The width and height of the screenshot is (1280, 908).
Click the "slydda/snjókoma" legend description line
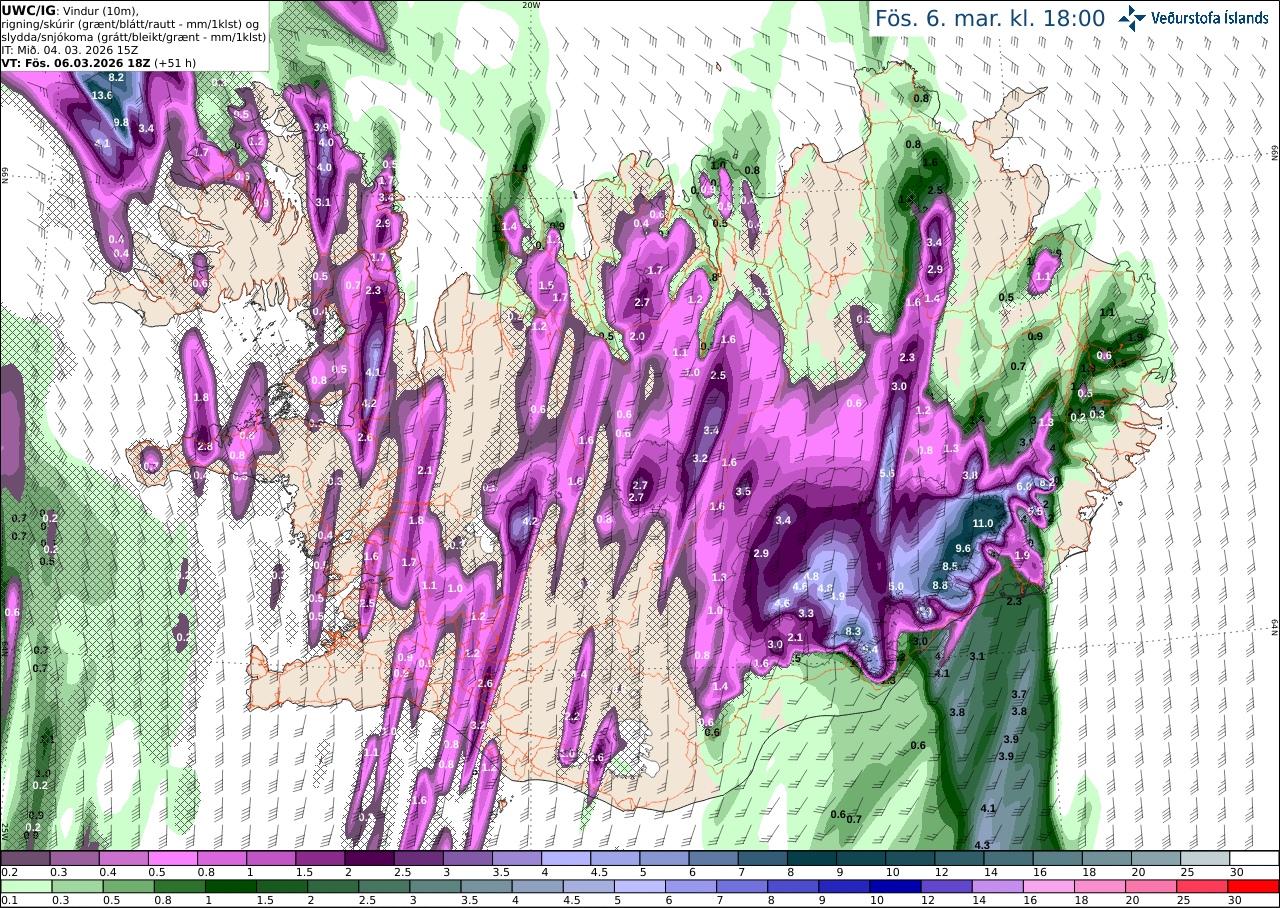pyautogui.click(x=133, y=36)
